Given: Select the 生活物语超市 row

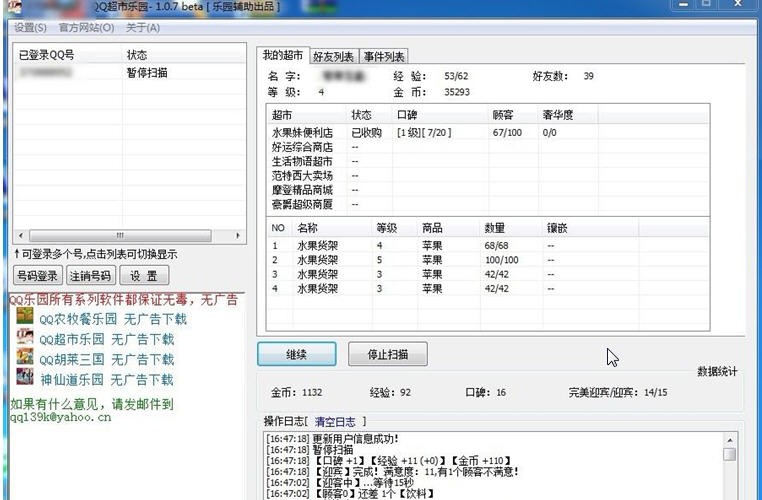Looking at the screenshot, I should (488, 161).
